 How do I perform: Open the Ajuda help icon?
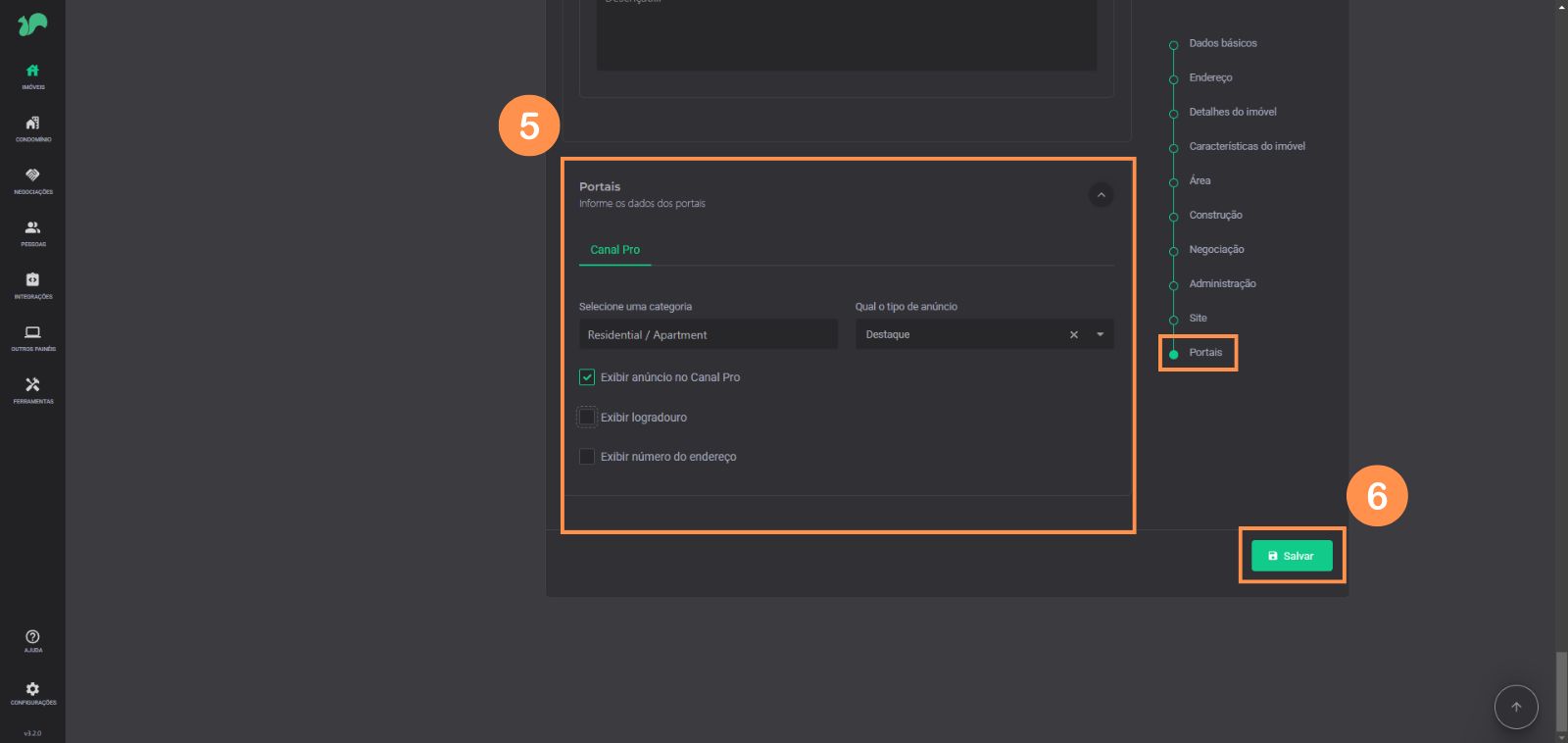pos(32,640)
